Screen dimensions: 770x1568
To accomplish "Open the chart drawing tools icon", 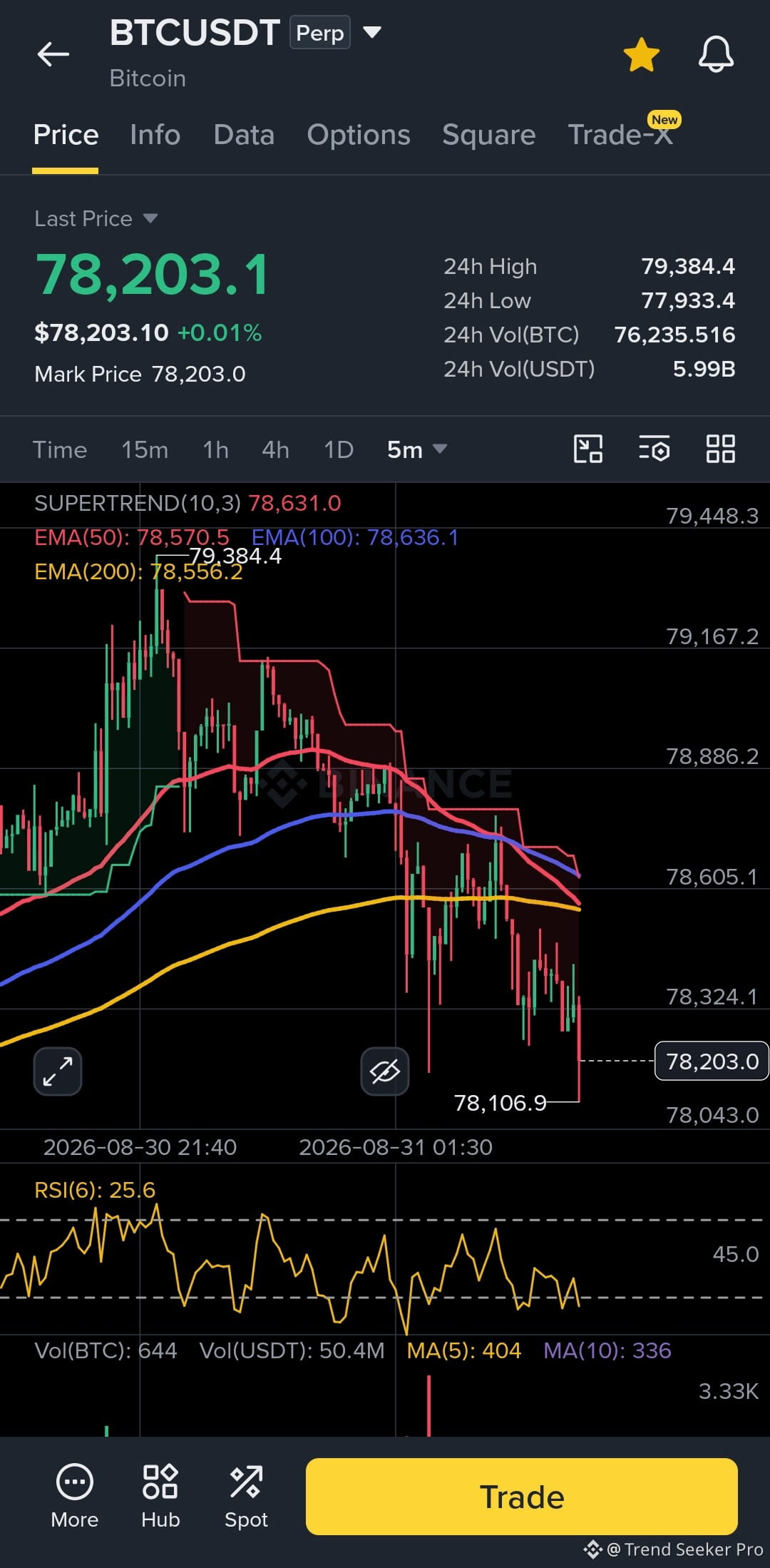I will click(x=588, y=449).
